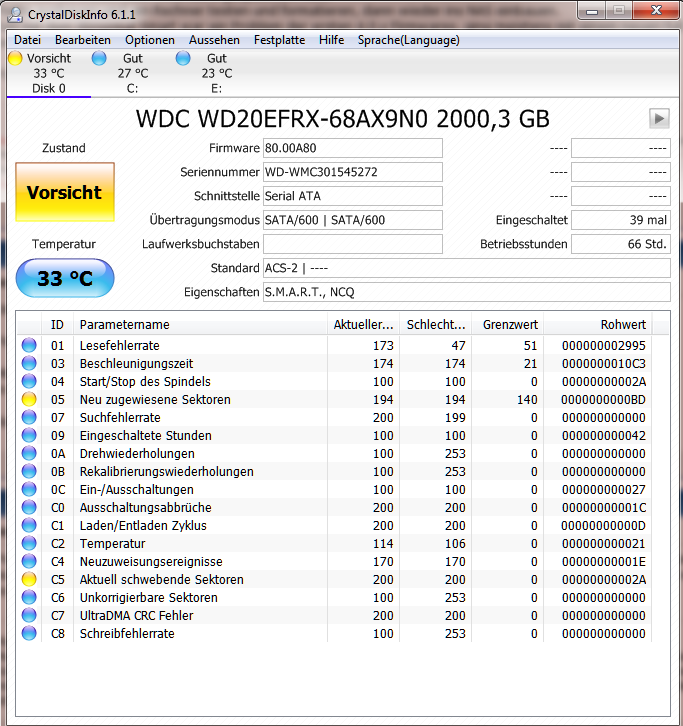
Task: Click the CrystalDiskInfo title bar app icon
Action: click(x=15, y=15)
